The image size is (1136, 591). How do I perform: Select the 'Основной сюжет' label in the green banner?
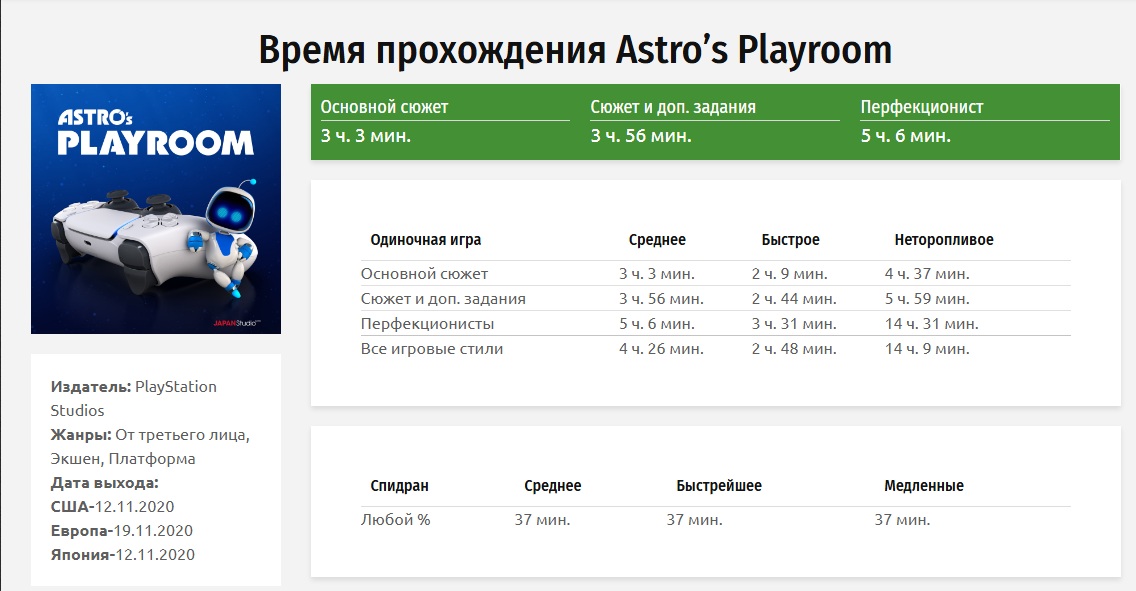(385, 107)
